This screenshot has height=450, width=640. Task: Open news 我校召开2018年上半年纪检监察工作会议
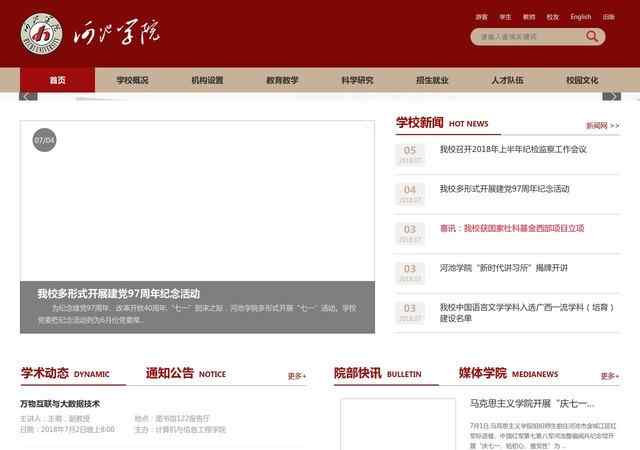pos(513,149)
